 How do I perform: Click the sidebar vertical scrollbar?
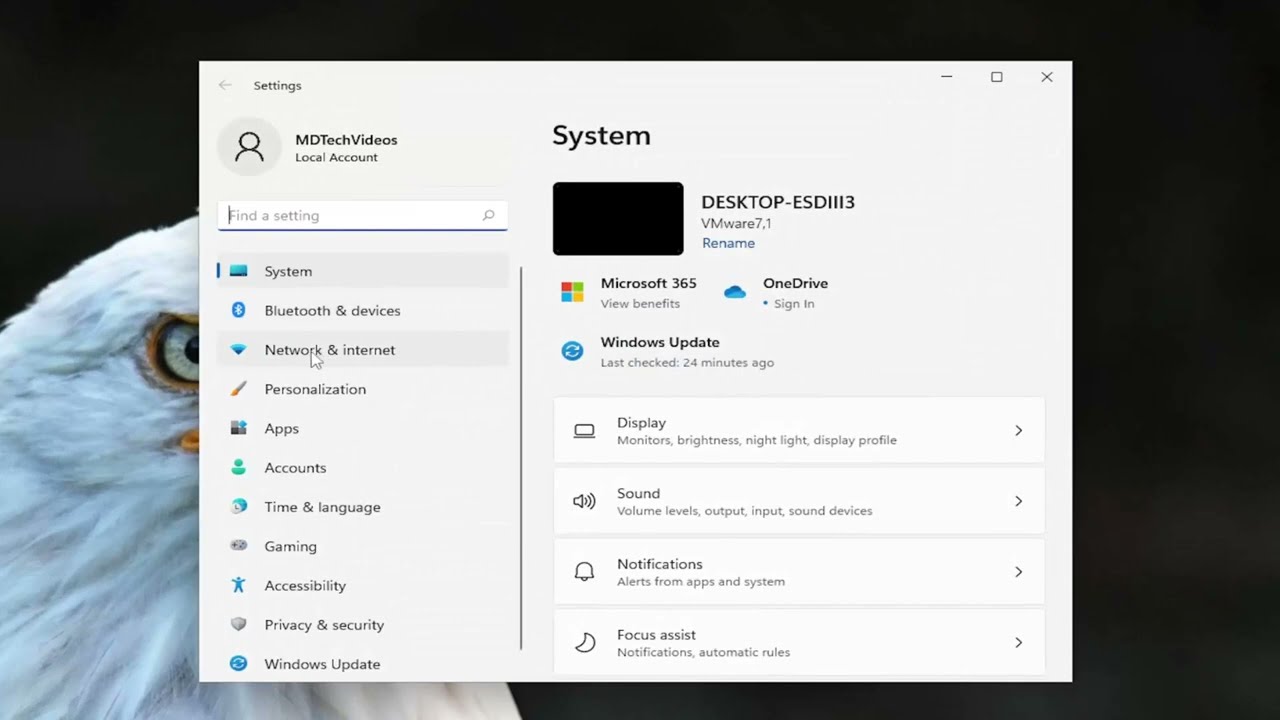point(521,458)
